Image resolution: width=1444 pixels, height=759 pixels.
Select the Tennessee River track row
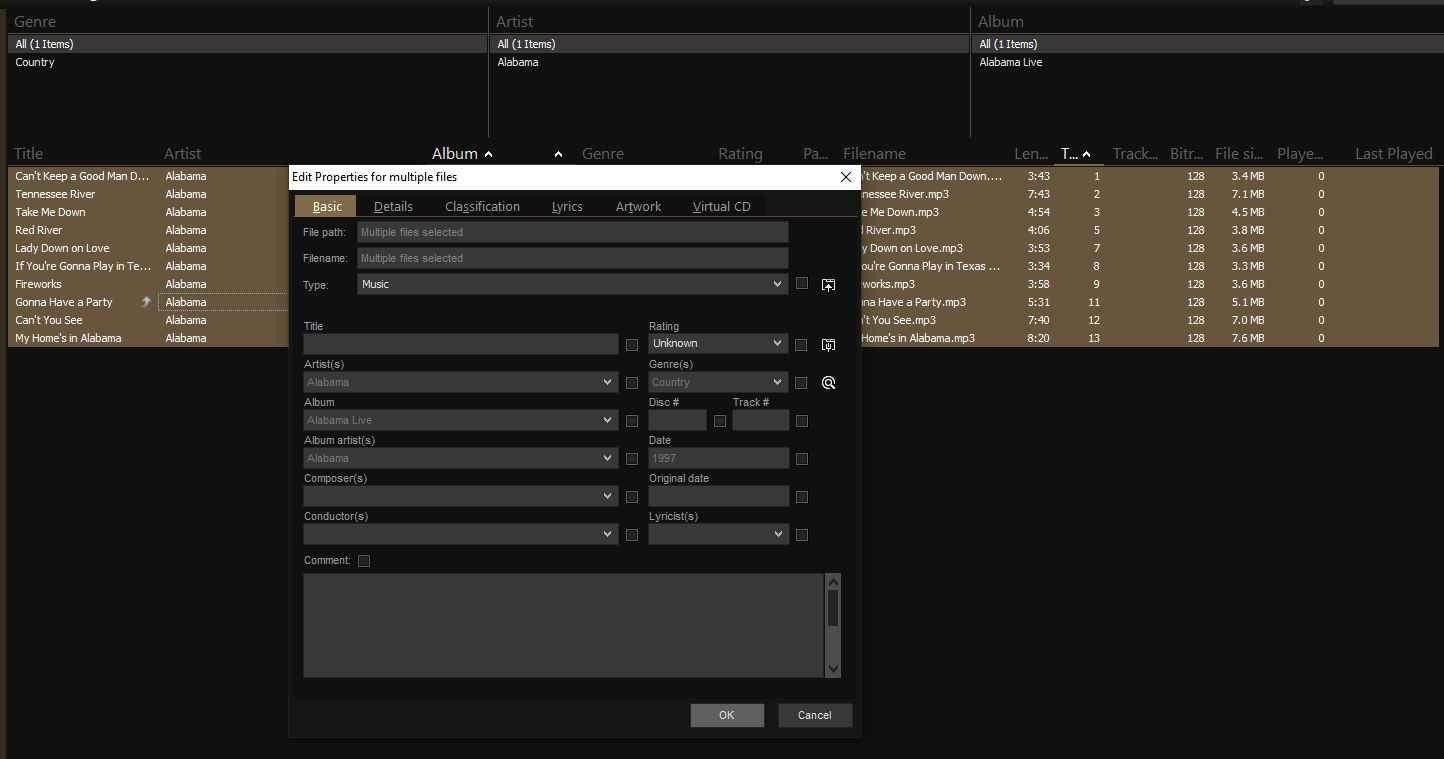55,194
